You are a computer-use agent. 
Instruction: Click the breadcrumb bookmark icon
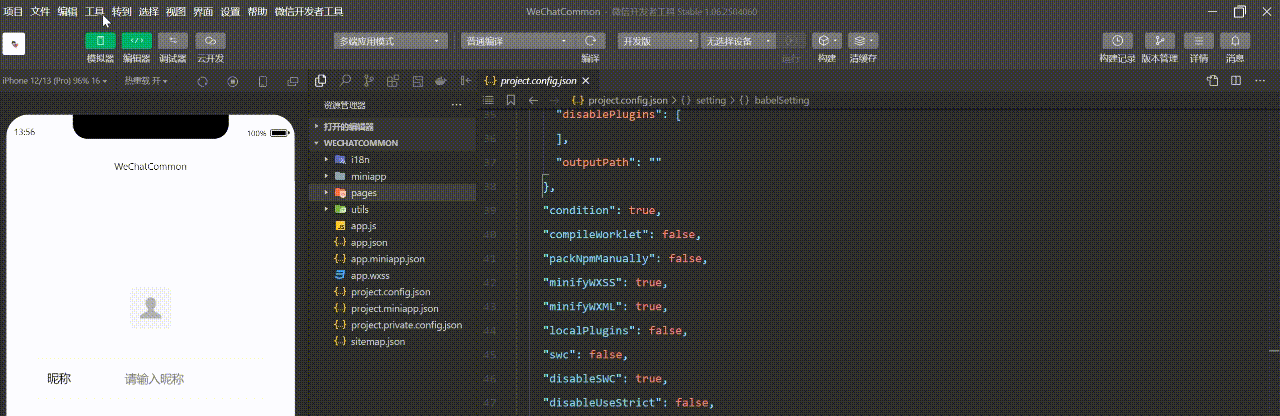(x=510, y=101)
